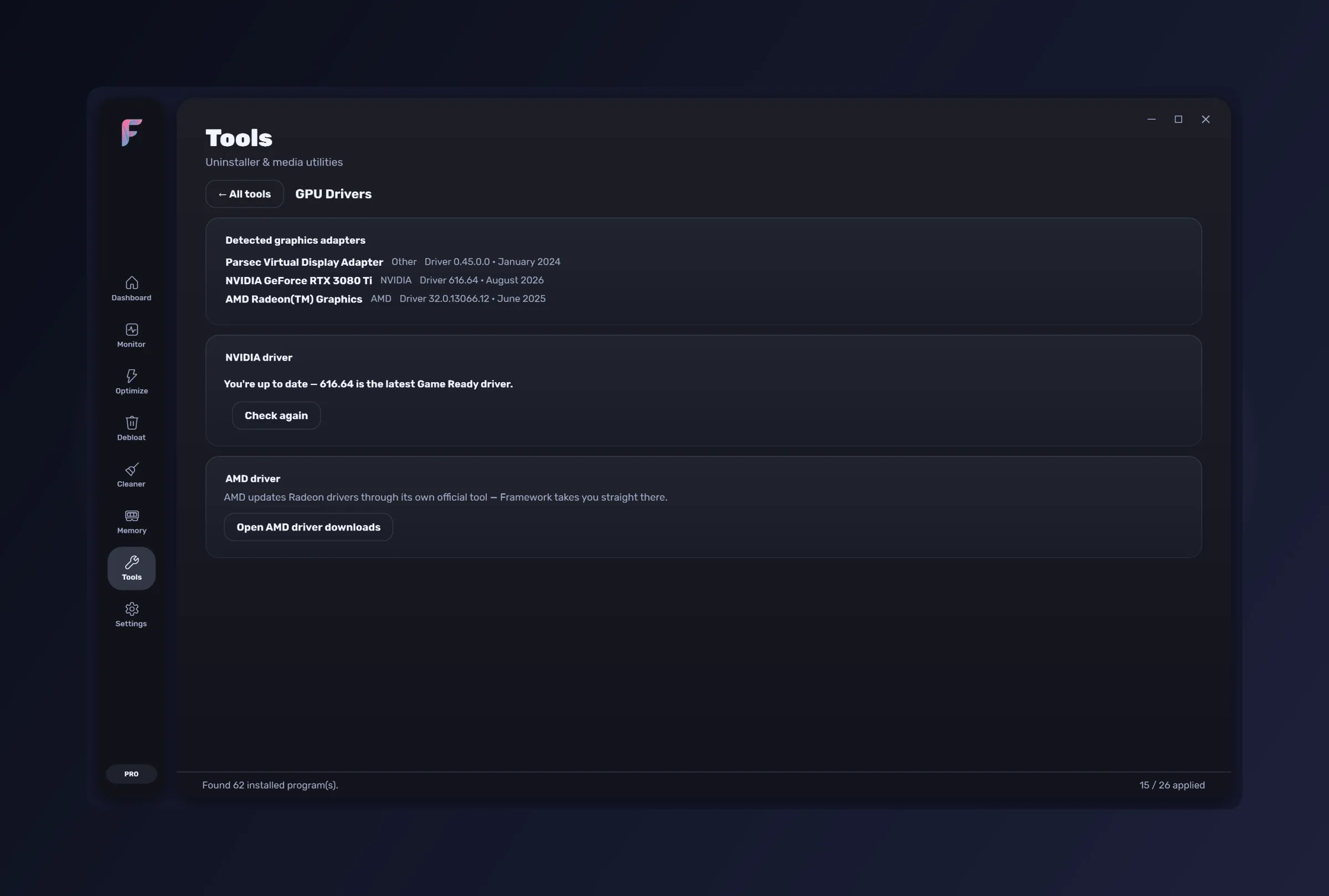Image resolution: width=1329 pixels, height=896 pixels.
Task: Close the application window
Action: 1206,120
